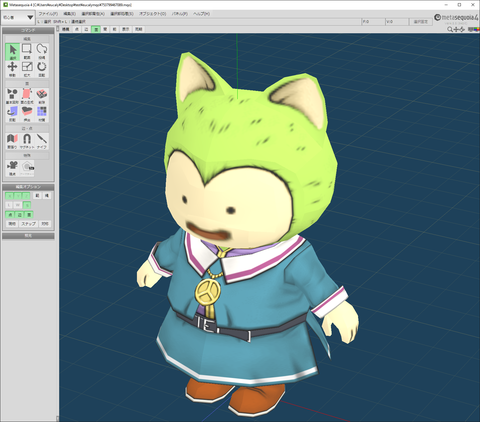Open the ヘルプ(H) menu
This screenshot has height=422, width=480.
[x=201, y=14]
